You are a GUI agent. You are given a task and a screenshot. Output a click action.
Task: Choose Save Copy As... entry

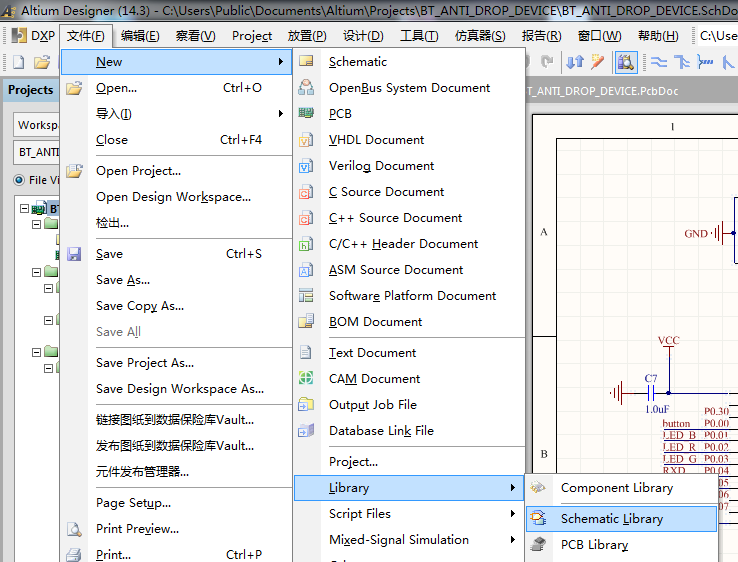click(x=177, y=306)
